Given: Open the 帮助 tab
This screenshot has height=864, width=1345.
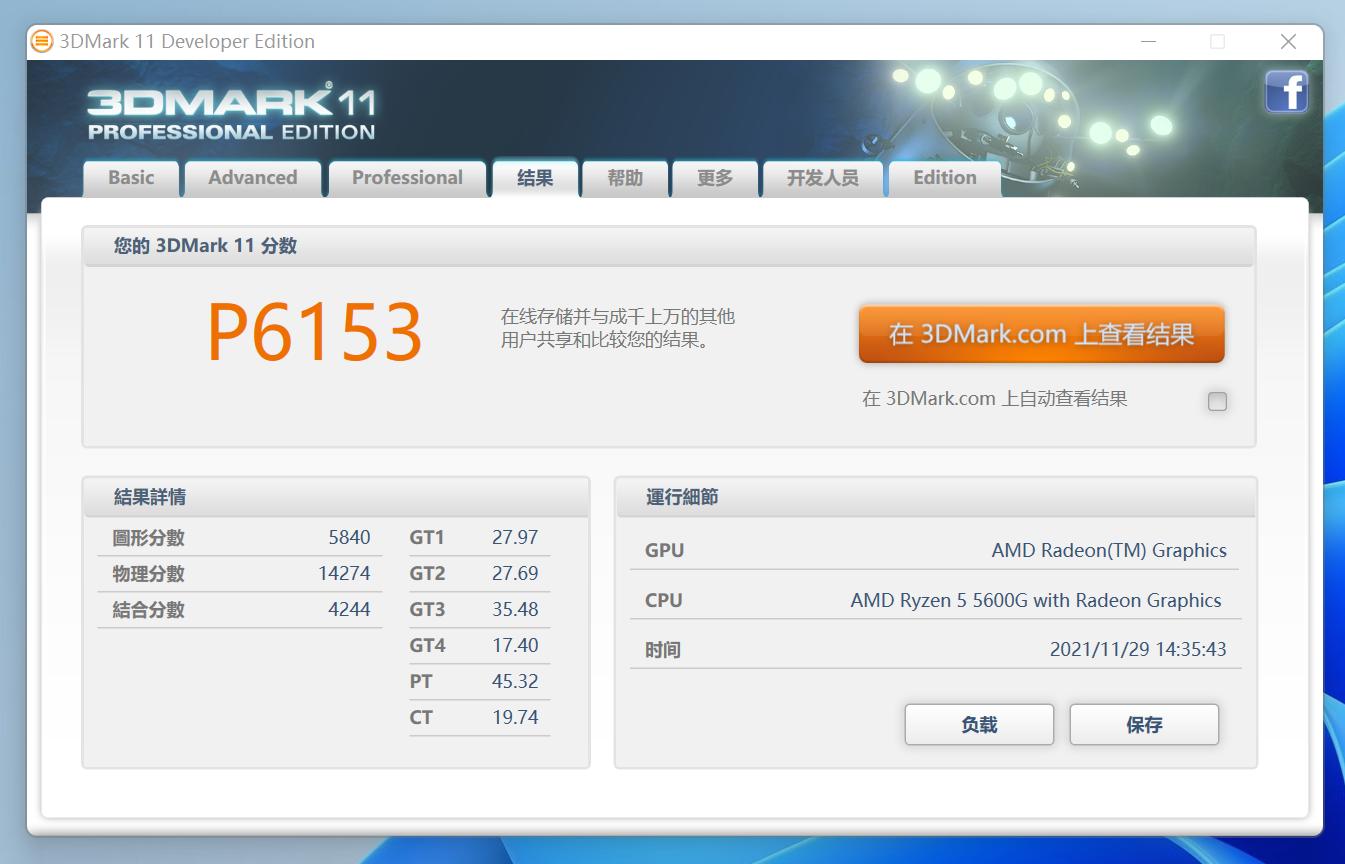Looking at the screenshot, I should (625, 178).
